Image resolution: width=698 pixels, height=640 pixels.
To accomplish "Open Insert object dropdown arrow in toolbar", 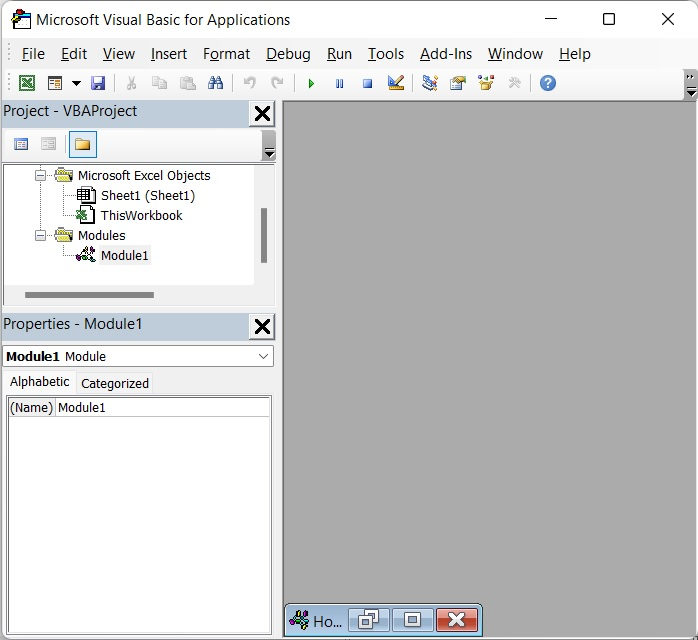I will 77,83.
